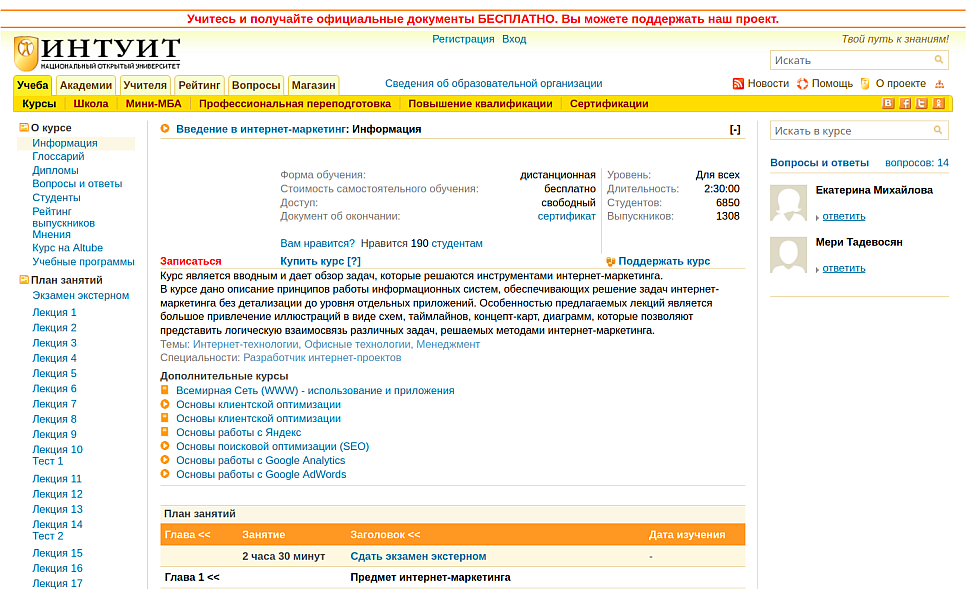Click the round icon beside Google AdWords course

pos(165,474)
